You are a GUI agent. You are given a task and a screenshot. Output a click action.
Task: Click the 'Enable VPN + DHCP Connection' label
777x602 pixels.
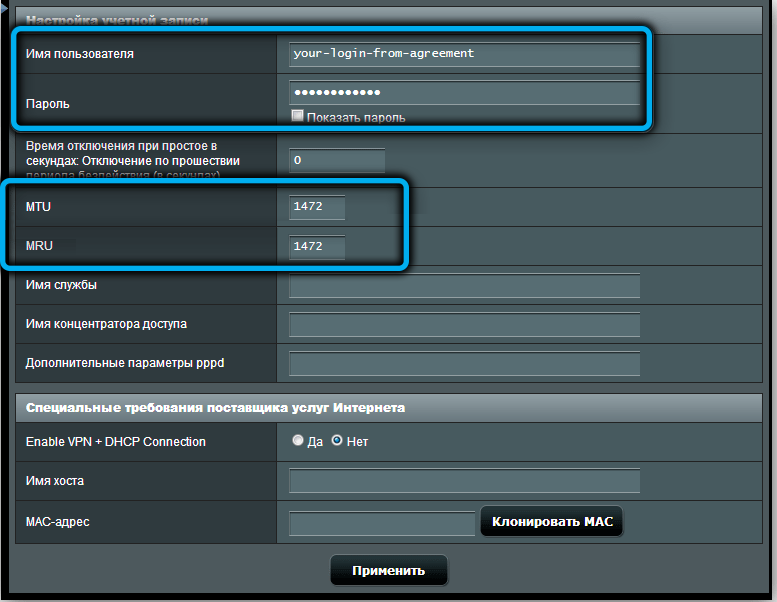tap(115, 441)
